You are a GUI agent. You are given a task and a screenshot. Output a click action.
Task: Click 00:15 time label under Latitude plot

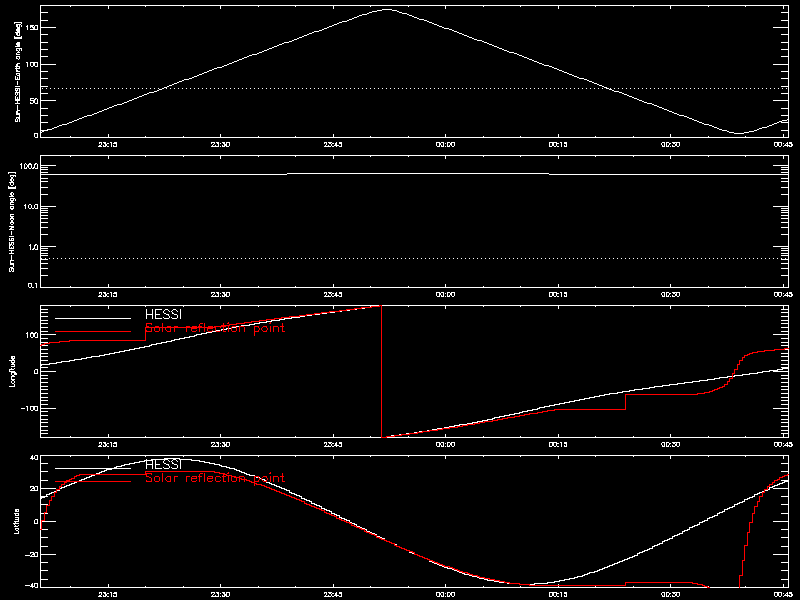(x=558, y=594)
